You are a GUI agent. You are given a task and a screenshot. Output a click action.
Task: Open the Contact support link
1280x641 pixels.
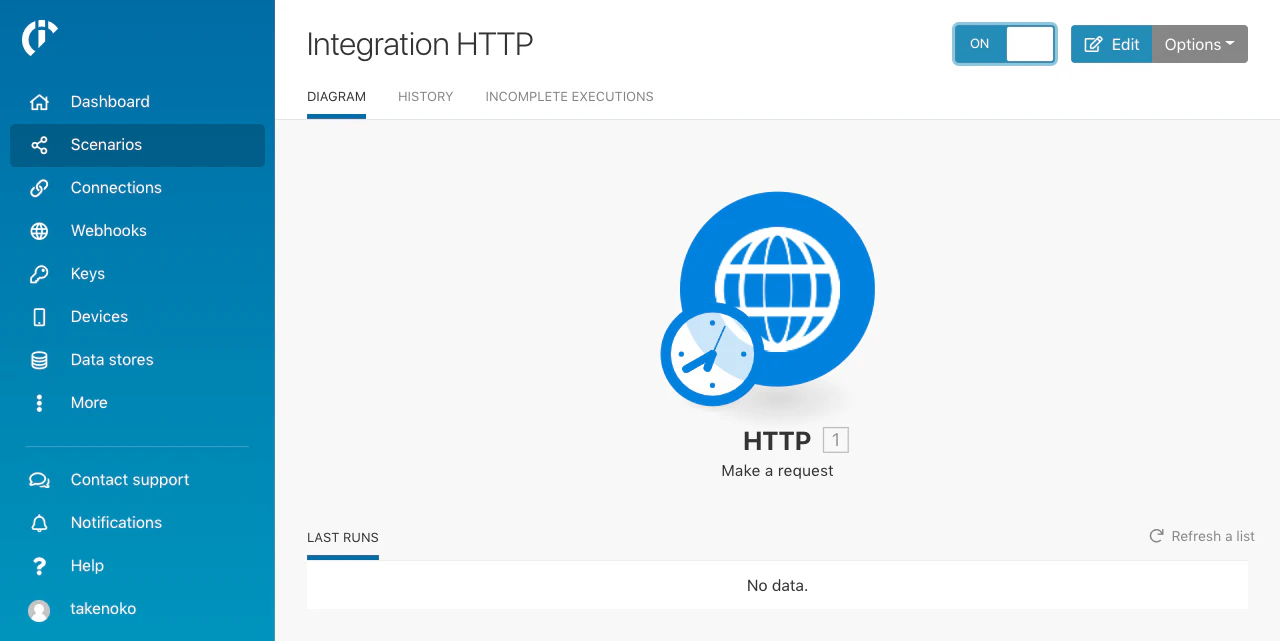pyautogui.click(x=130, y=480)
